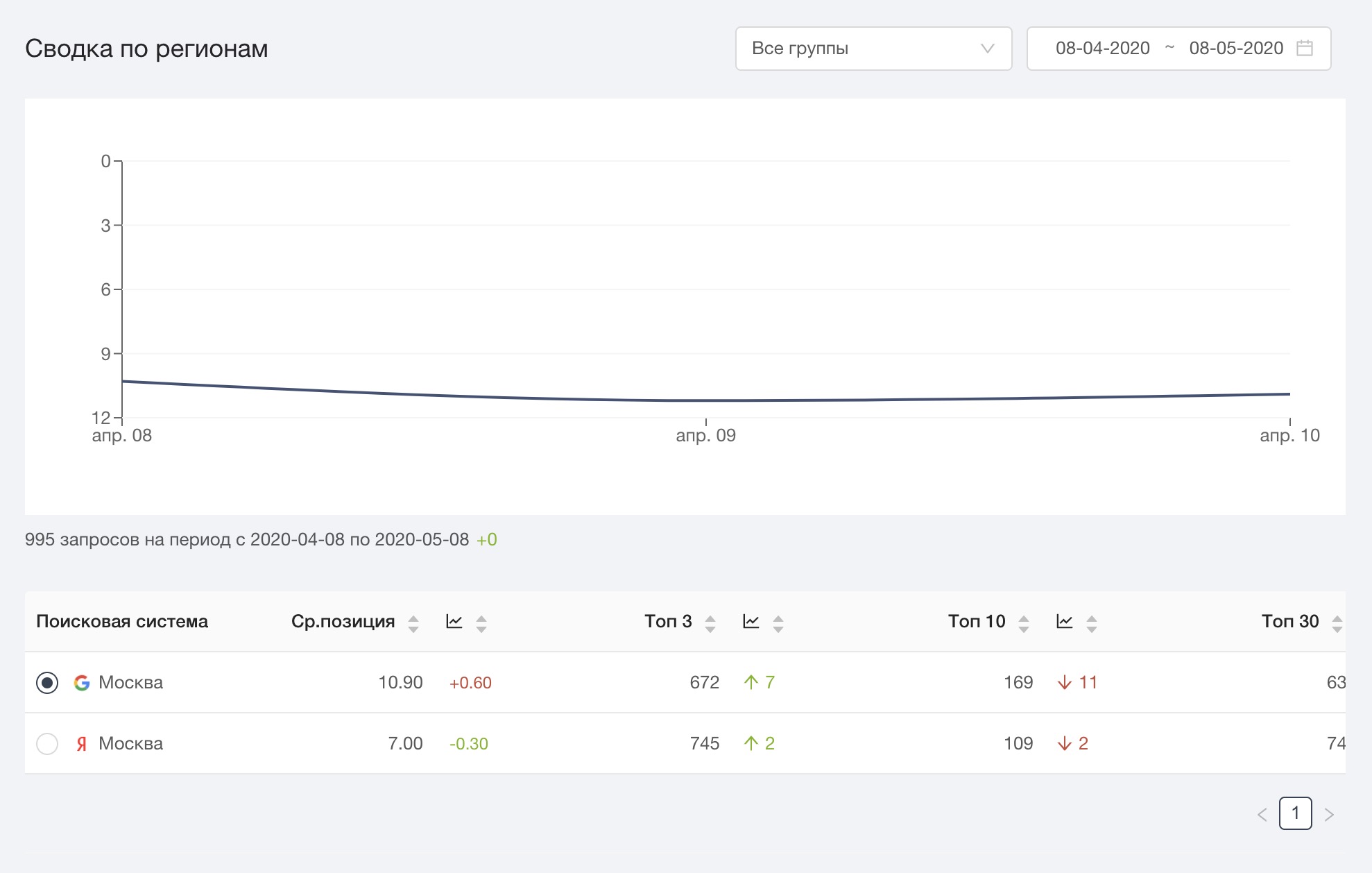Viewport: 1372px width, 873px height.
Task: Sort by Топ 3 column arrows
Action: click(710, 623)
